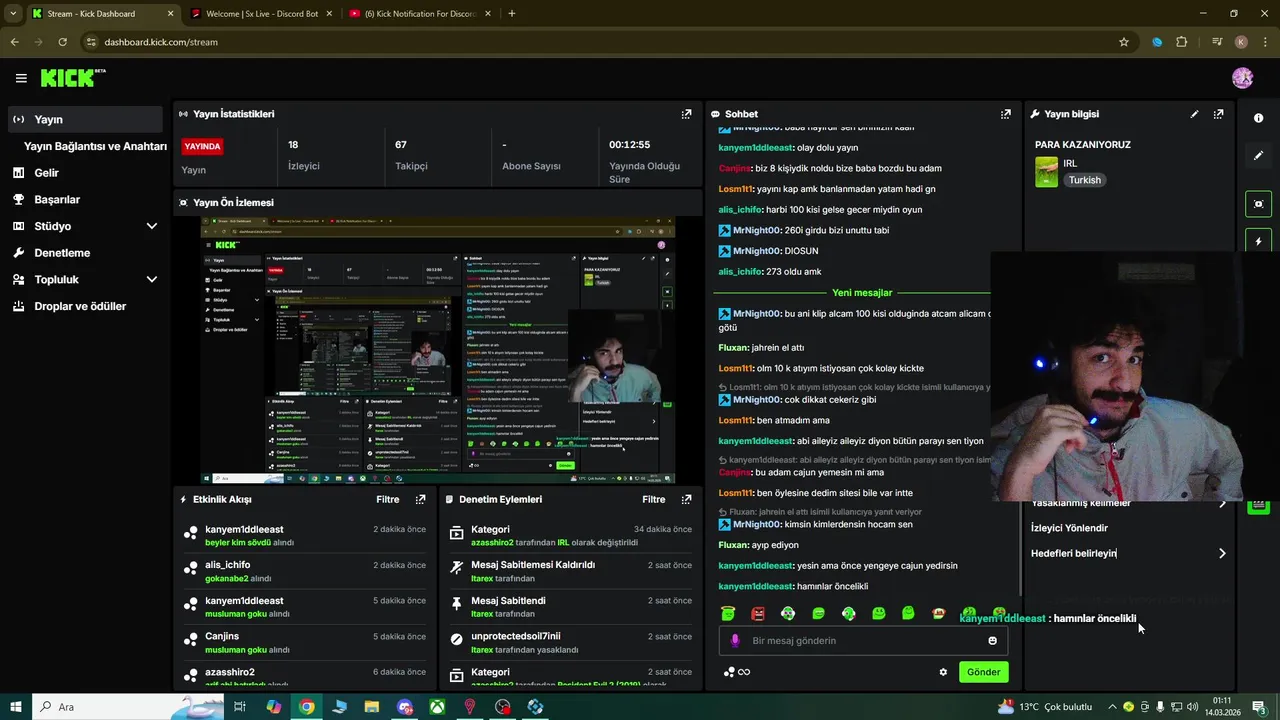1280x720 pixels.
Task: Click the purple microphone icon in message box
Action: [x=735, y=641]
